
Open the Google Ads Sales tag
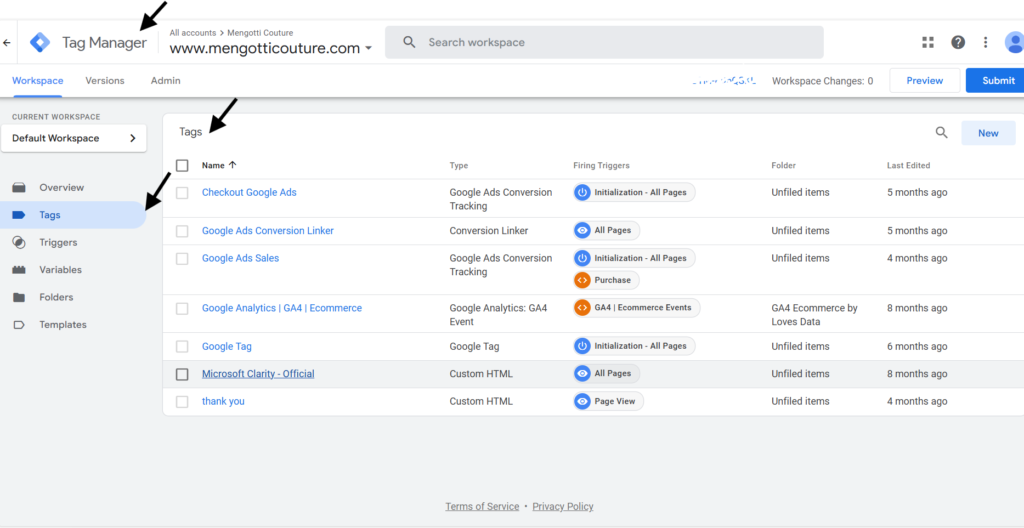click(240, 258)
